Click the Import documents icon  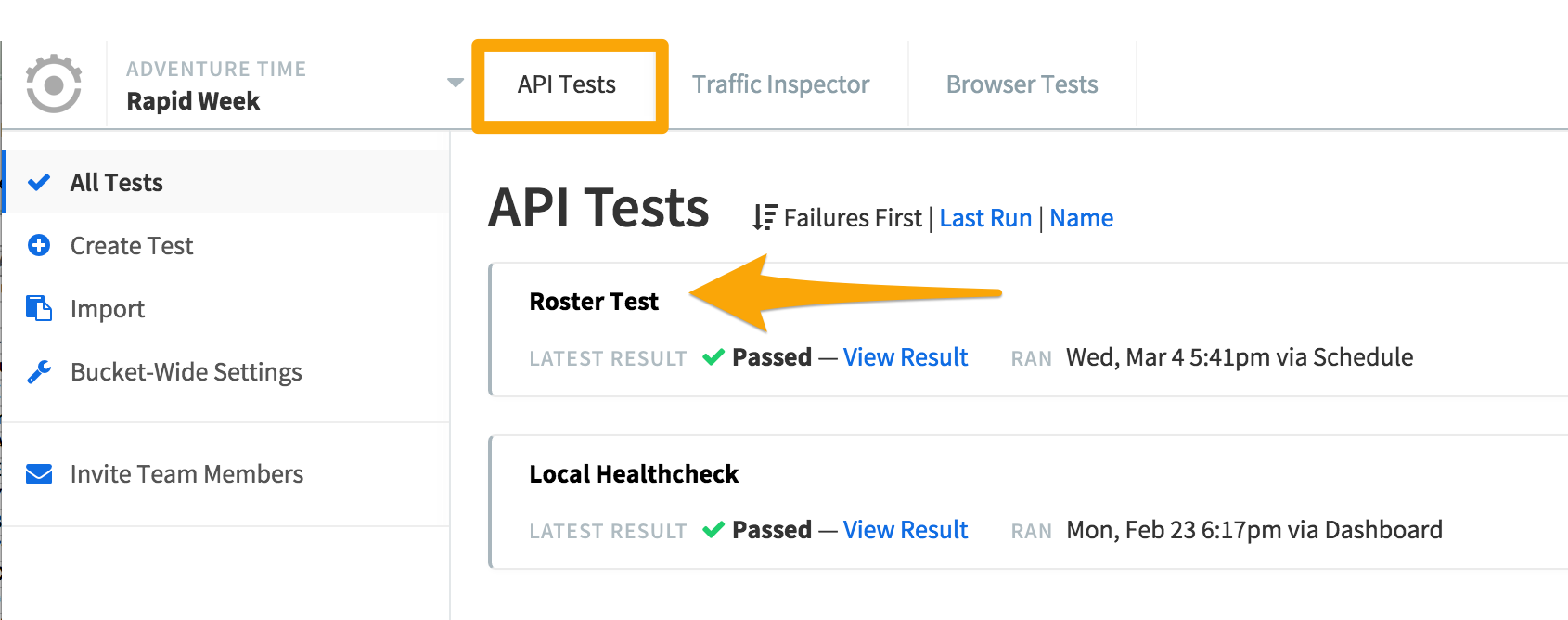pyautogui.click(x=39, y=308)
